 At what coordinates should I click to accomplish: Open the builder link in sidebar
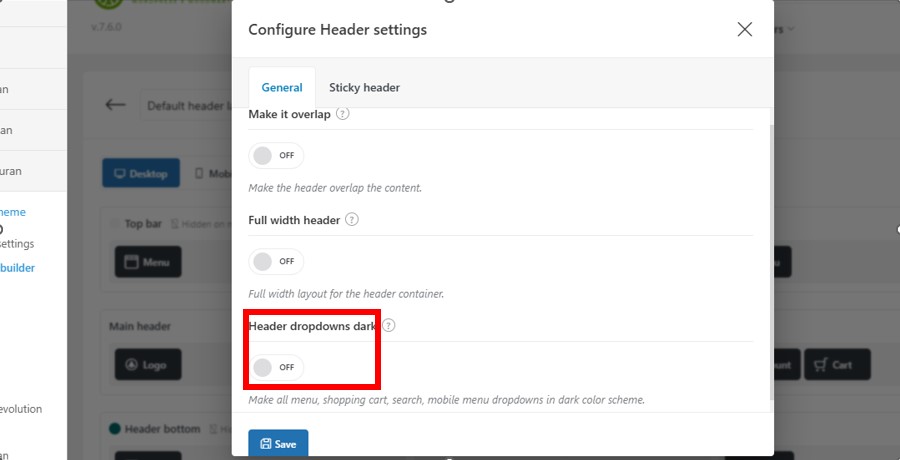coord(17,268)
